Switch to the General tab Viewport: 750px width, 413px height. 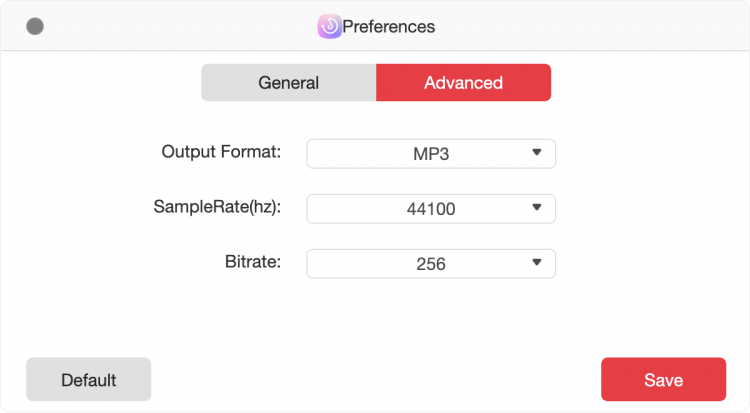(288, 82)
